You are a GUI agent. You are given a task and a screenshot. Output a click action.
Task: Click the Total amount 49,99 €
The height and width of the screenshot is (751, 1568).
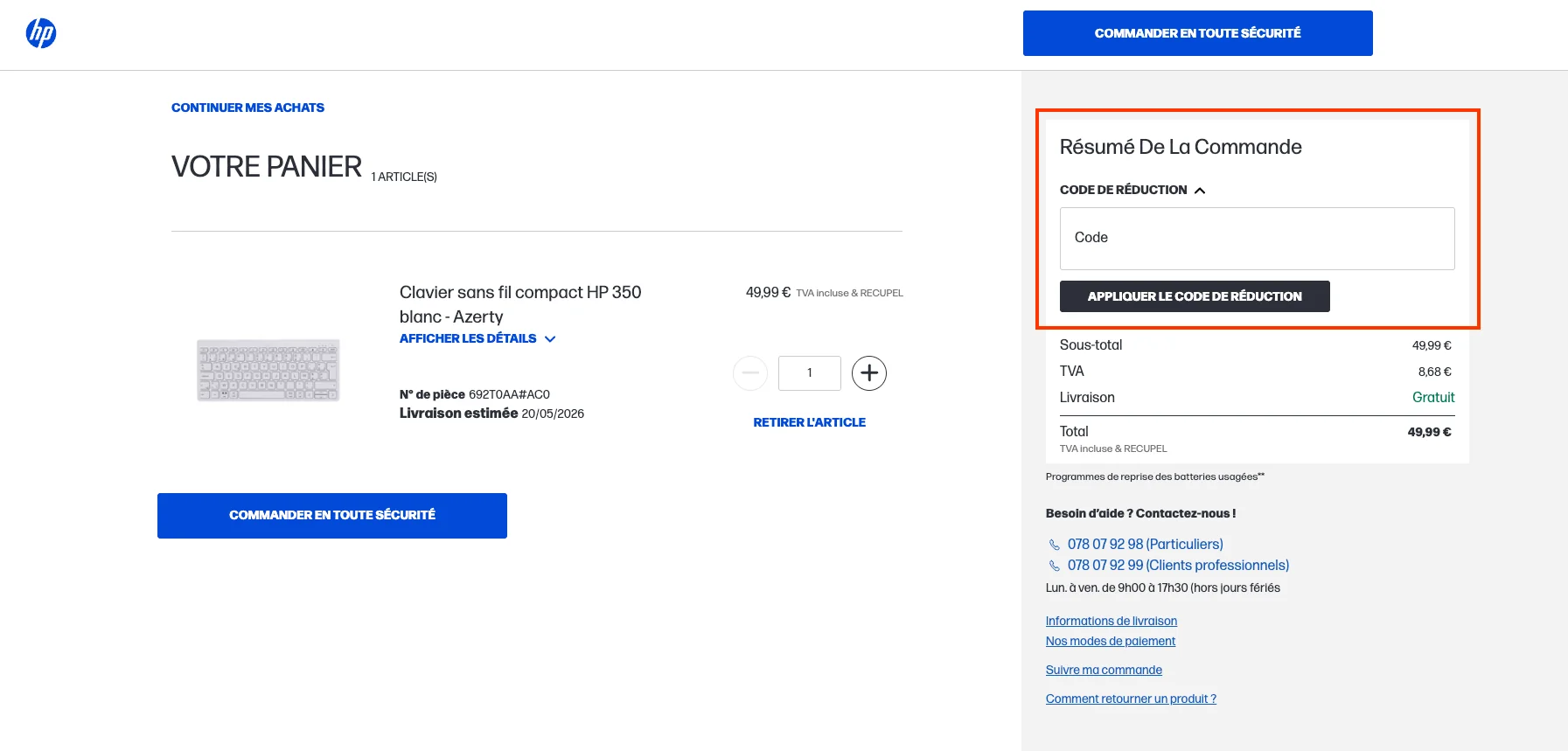(1429, 432)
